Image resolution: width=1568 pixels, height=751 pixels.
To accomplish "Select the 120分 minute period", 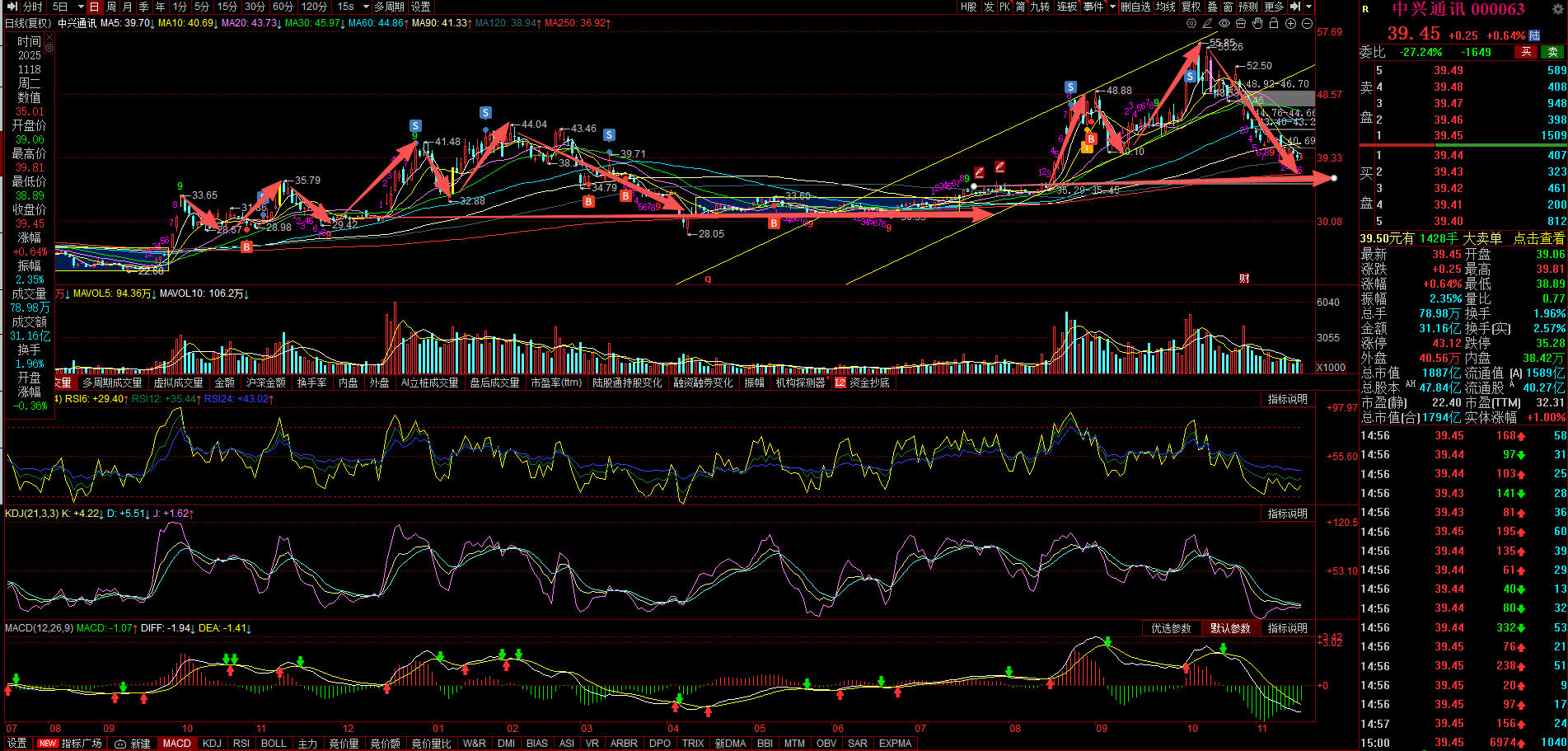I will pos(314,7).
